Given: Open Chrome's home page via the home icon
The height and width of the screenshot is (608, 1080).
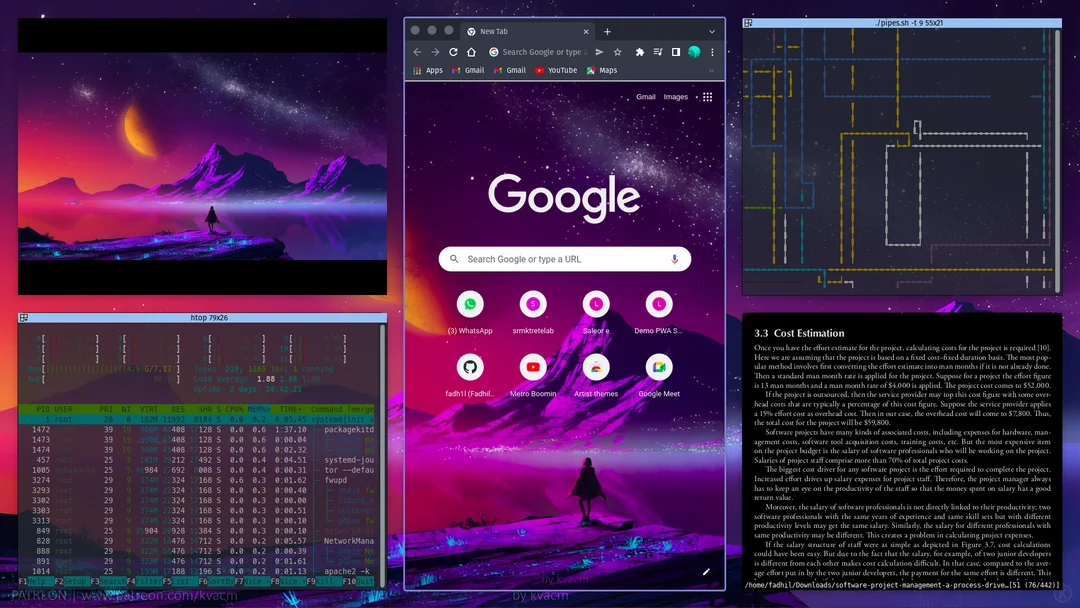Looking at the screenshot, I should [472, 51].
